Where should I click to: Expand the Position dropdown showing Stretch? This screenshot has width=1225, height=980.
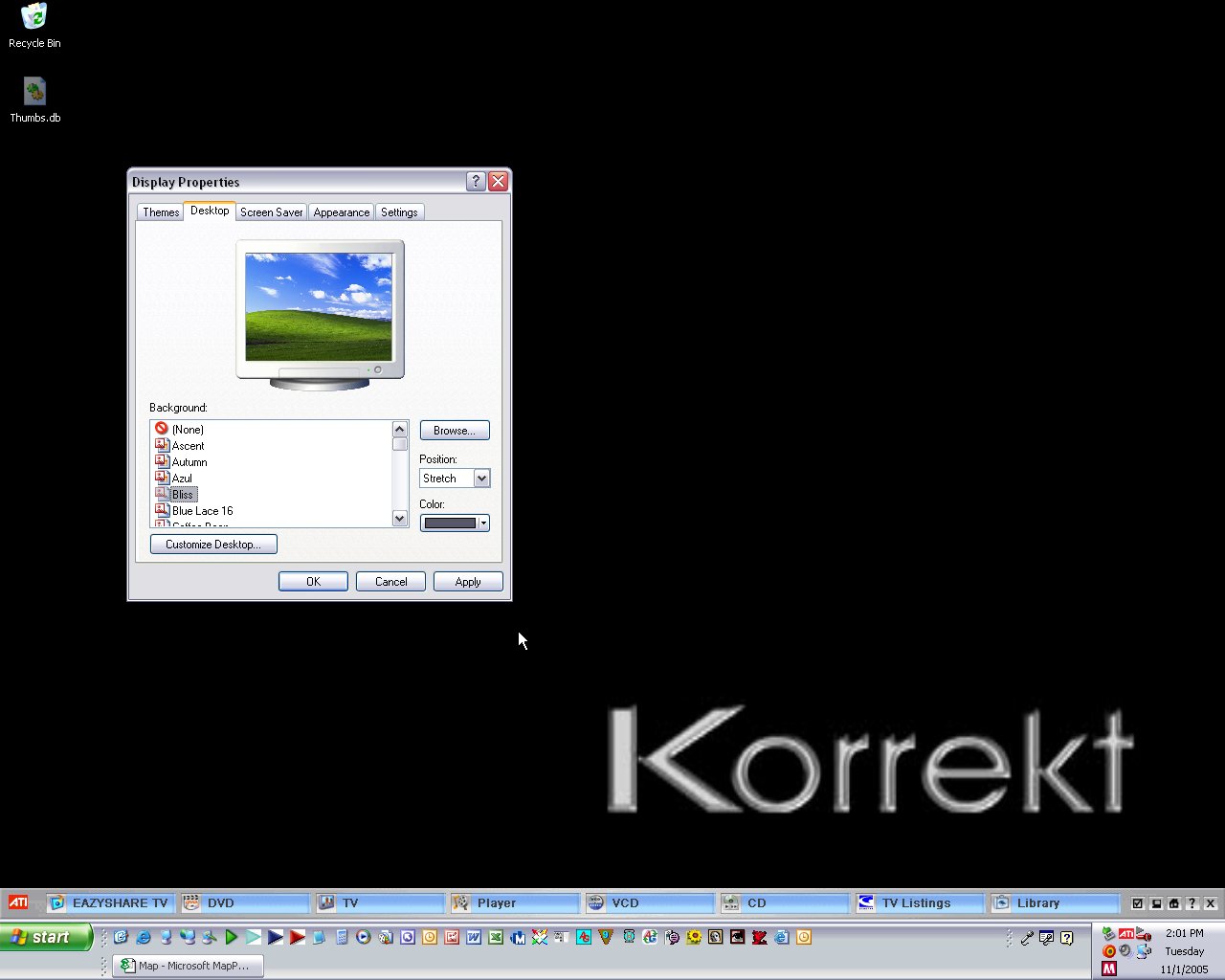coord(481,479)
